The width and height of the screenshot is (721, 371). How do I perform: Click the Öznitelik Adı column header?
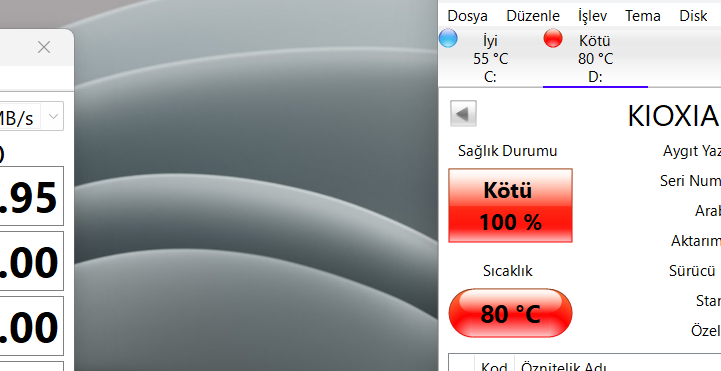(563, 366)
